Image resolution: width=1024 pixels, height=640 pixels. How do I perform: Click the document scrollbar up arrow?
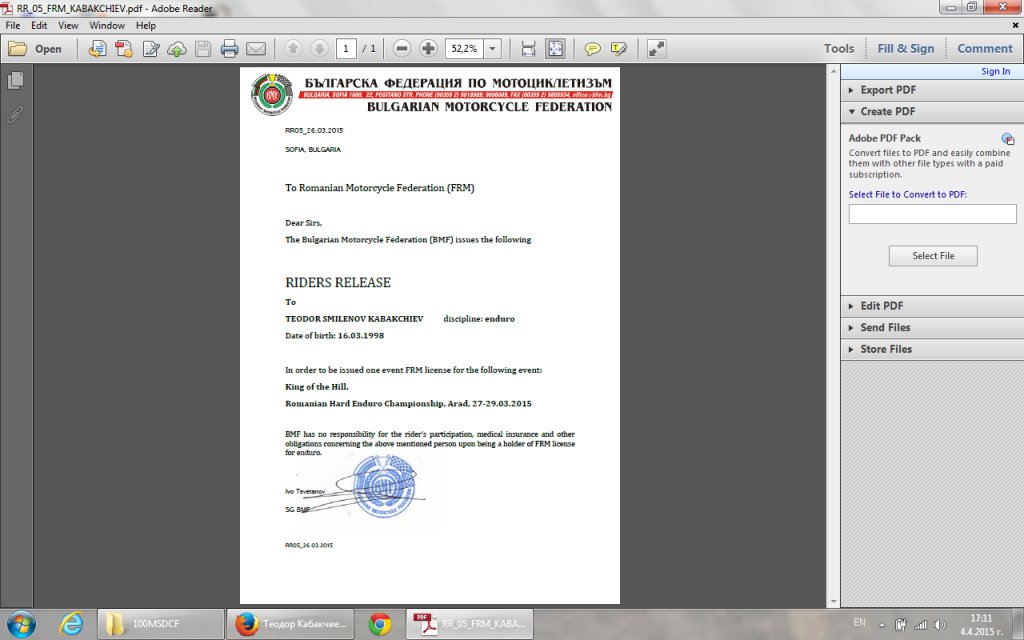(833, 71)
